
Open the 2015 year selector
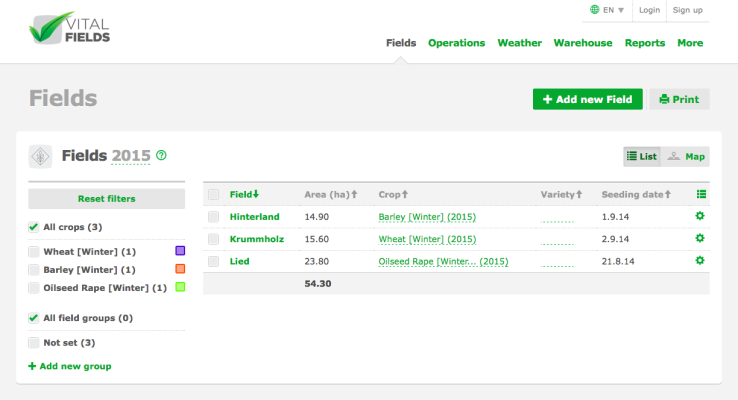(131, 156)
